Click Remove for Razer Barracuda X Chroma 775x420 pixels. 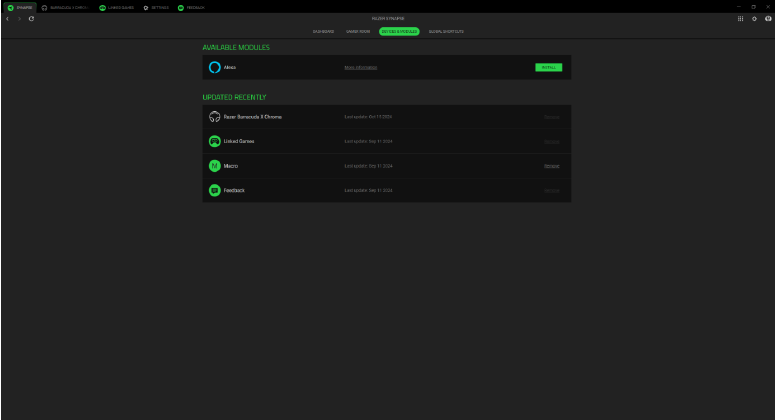click(552, 117)
